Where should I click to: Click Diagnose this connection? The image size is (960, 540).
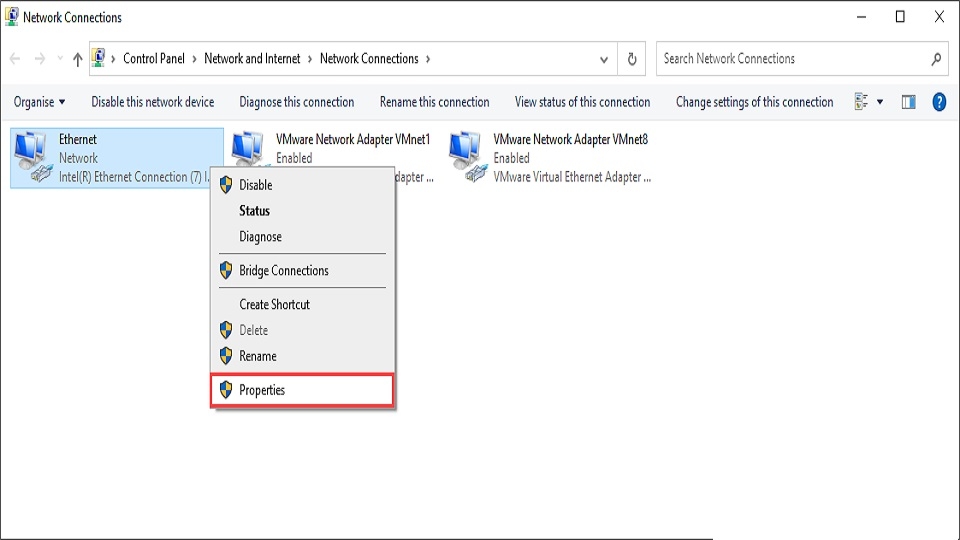click(297, 102)
